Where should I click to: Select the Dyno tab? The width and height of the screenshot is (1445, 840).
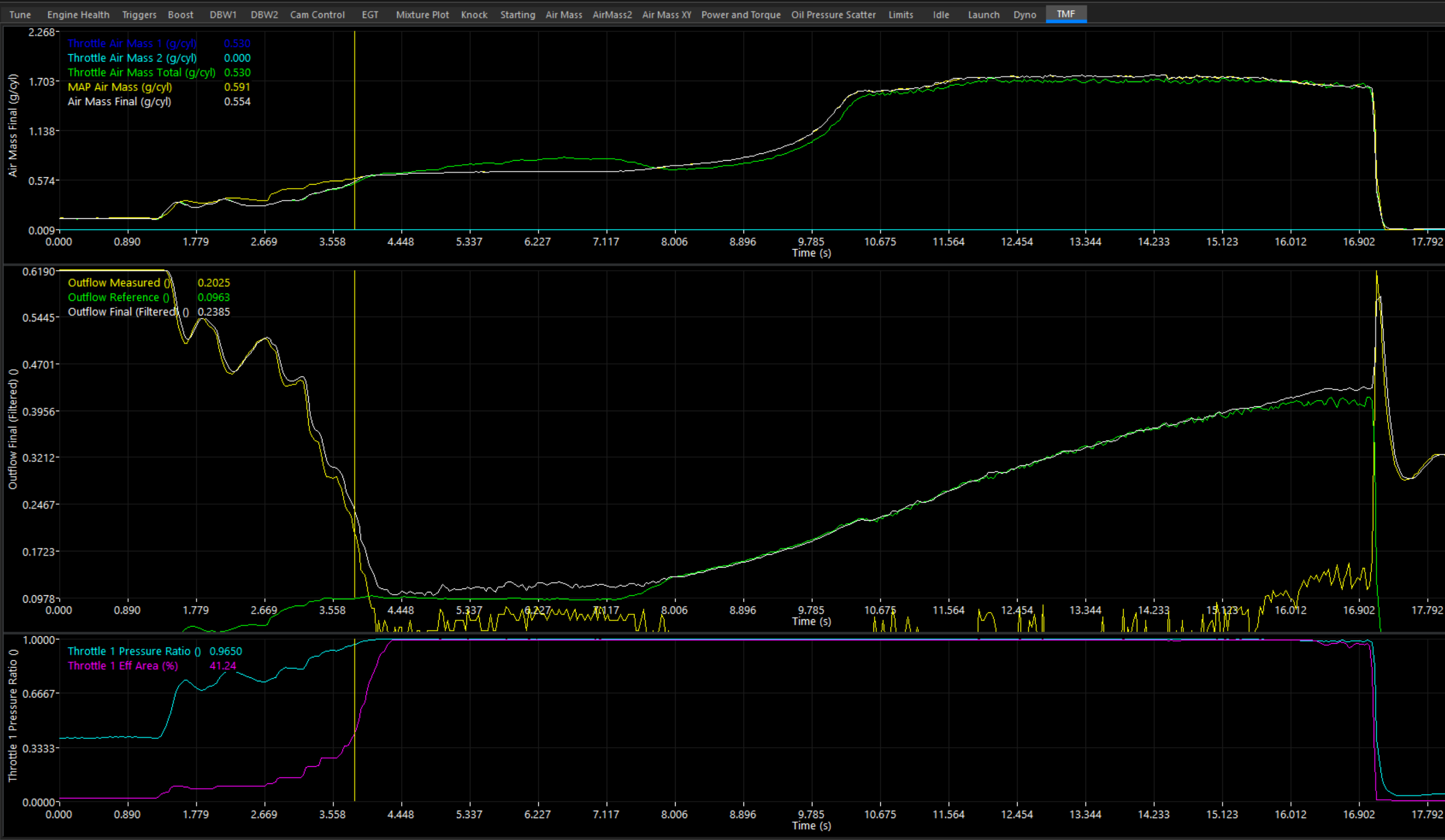[1025, 14]
